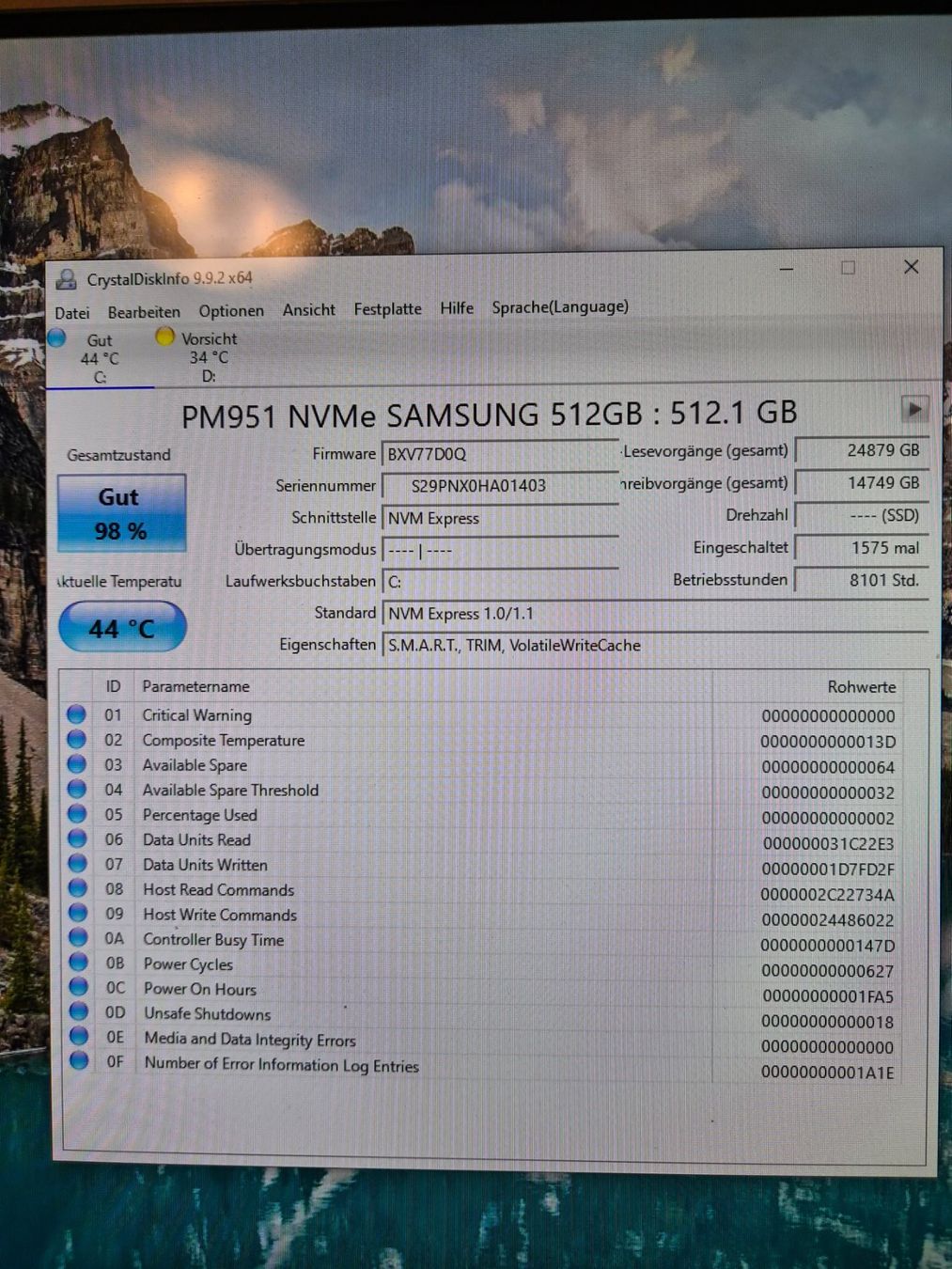
Task: Click the status icon for Percentage Used row
Action: pyautogui.click(x=77, y=814)
